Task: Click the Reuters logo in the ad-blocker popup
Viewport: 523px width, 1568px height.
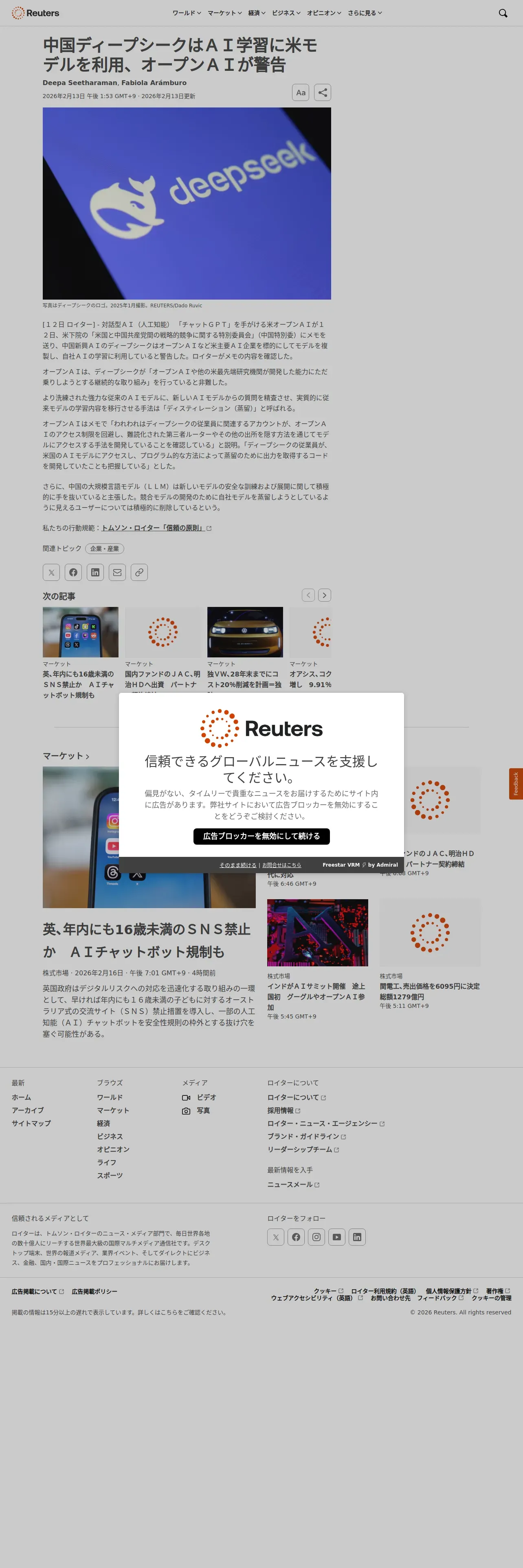Action: coord(262,729)
